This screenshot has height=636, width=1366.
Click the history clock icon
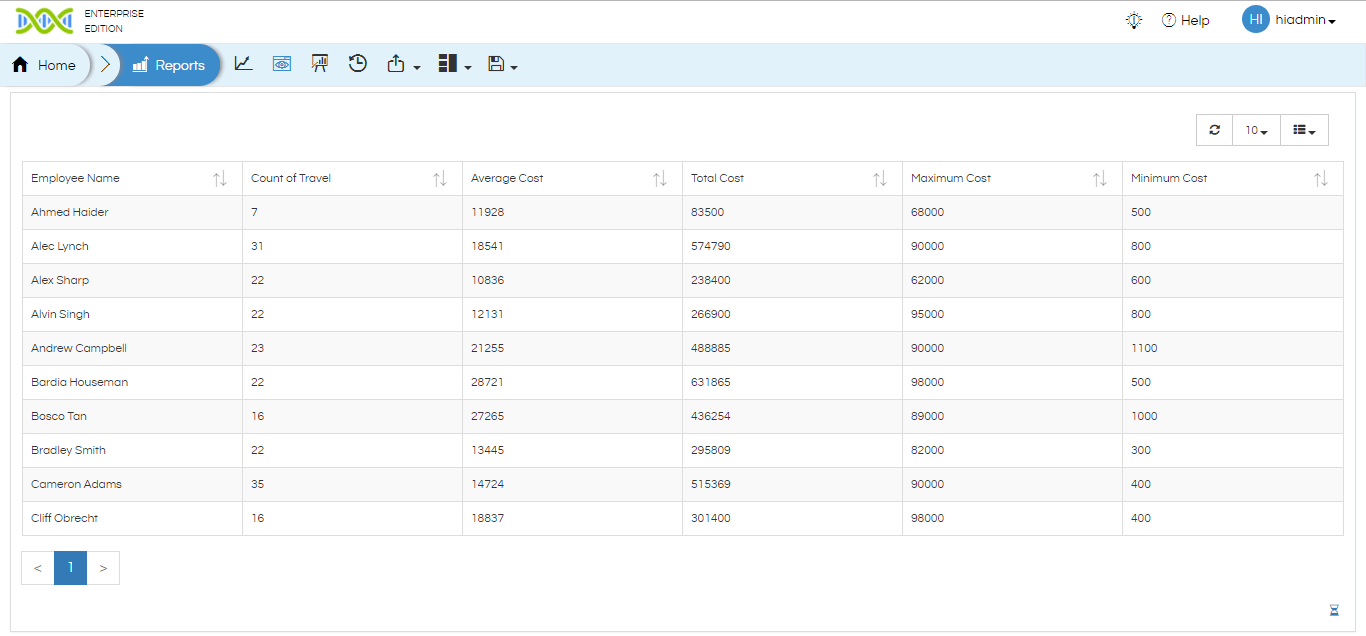[358, 64]
